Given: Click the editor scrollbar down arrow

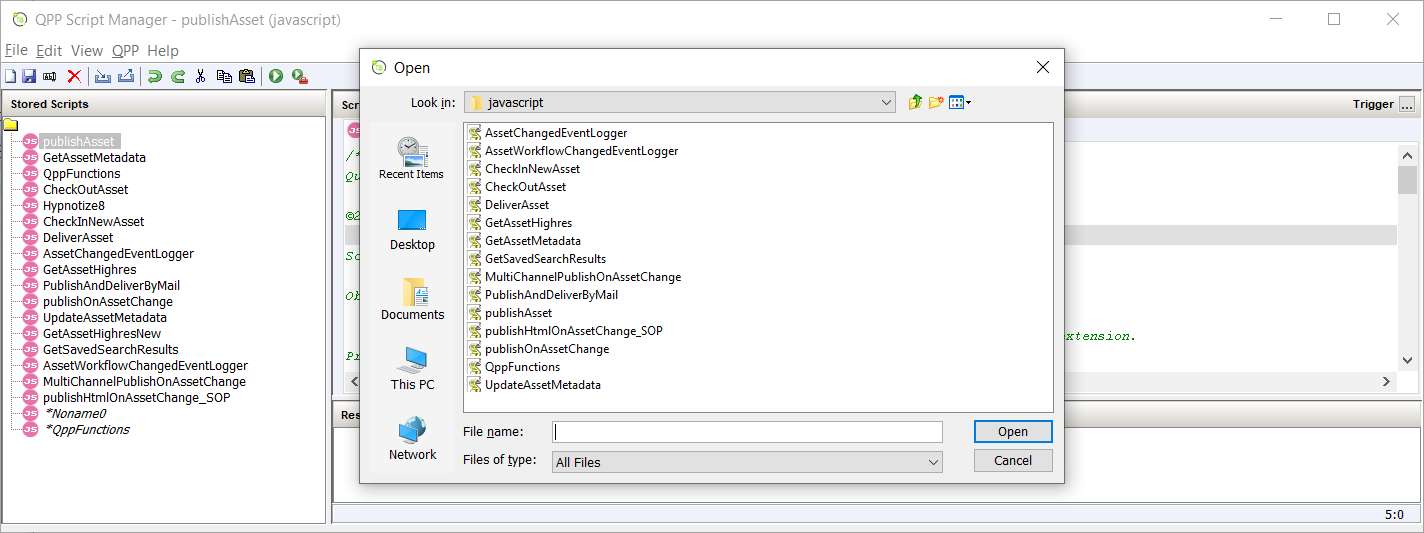Looking at the screenshot, I should pos(1407,359).
